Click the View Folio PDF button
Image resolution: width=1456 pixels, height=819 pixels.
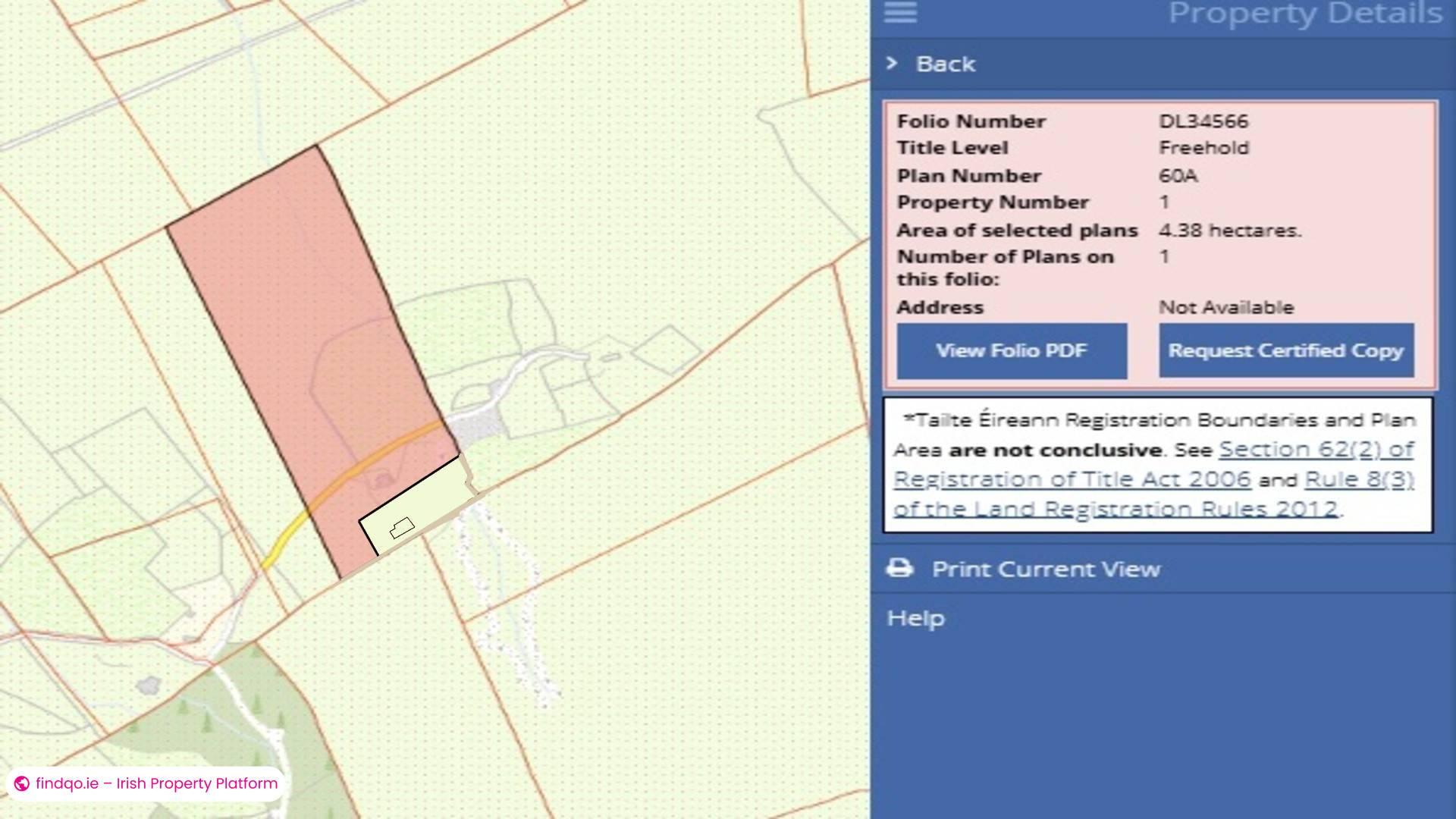(1012, 350)
